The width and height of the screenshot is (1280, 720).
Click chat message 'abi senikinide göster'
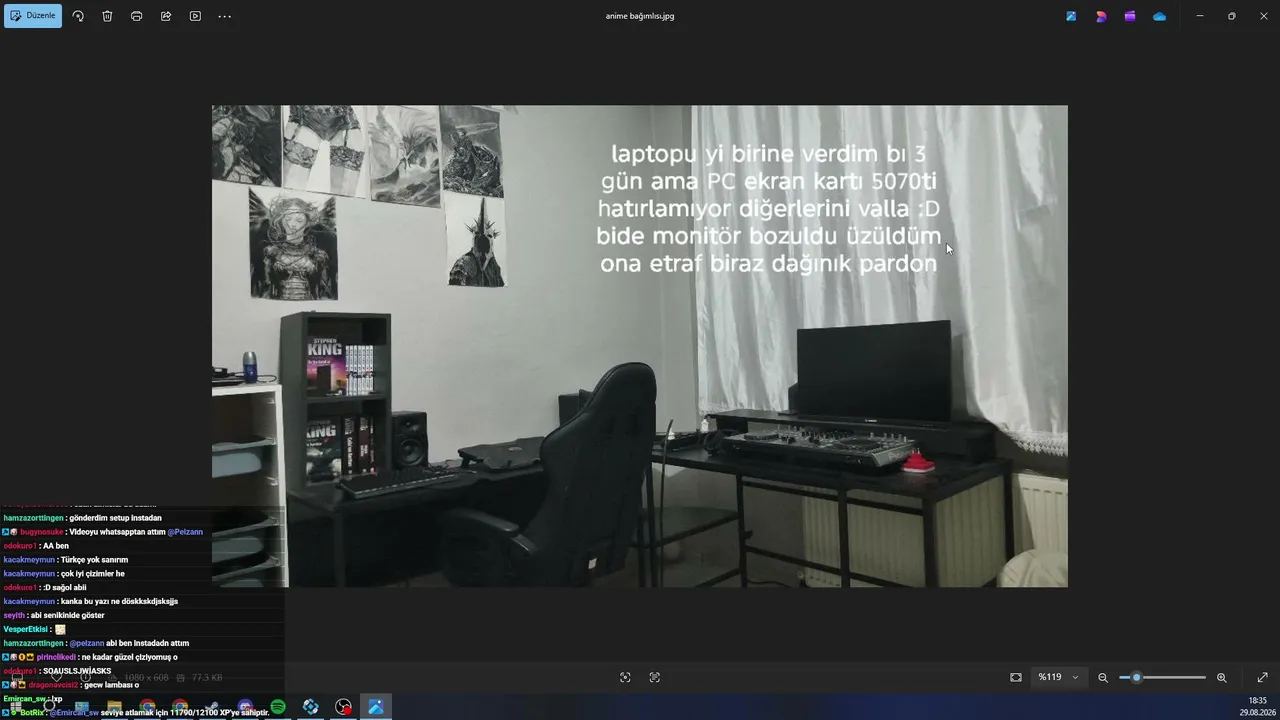point(66,616)
